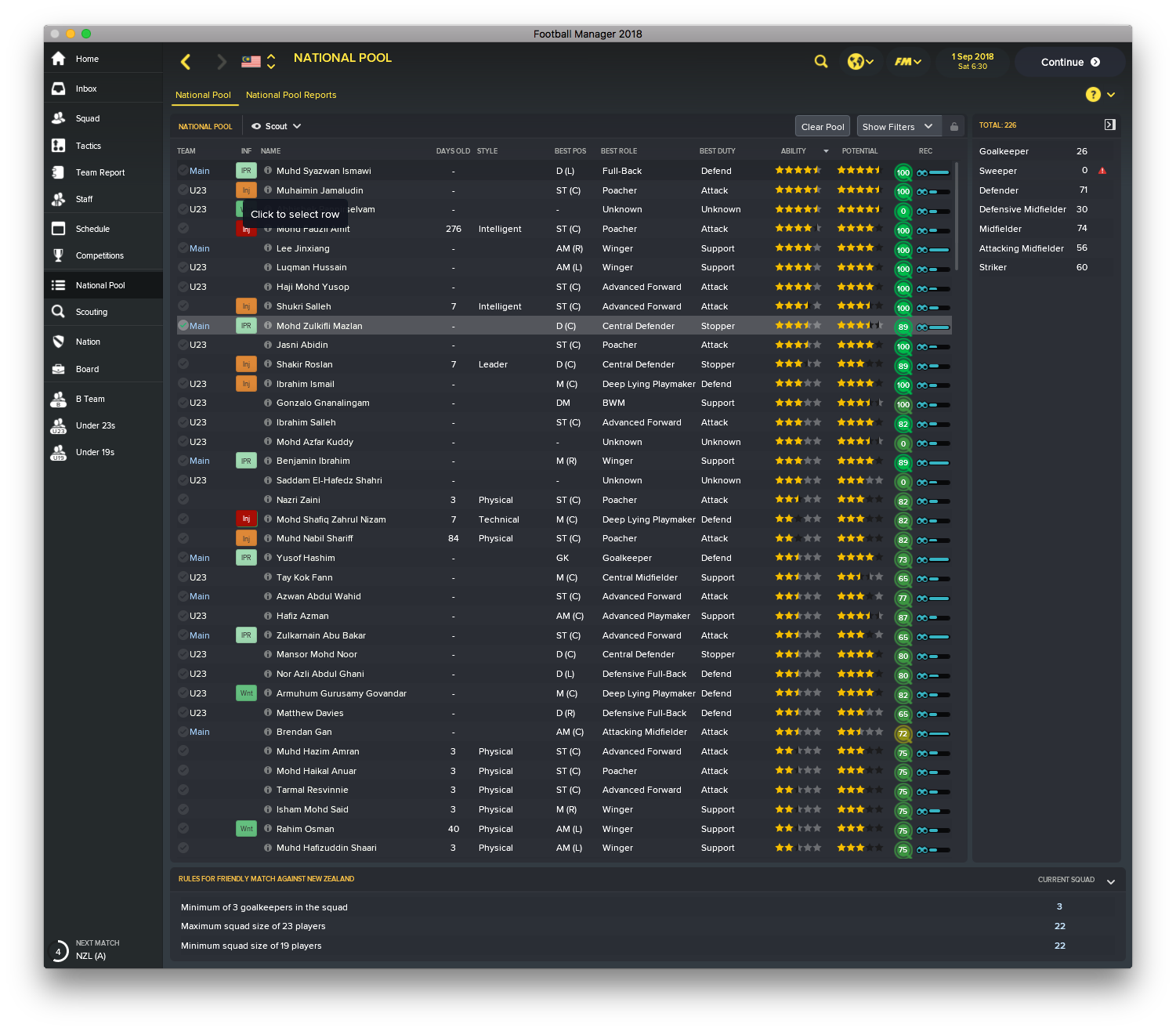Image resolution: width=1176 pixels, height=1031 pixels.
Task: Toggle selection circle for Brendan Gan
Action: 183,732
